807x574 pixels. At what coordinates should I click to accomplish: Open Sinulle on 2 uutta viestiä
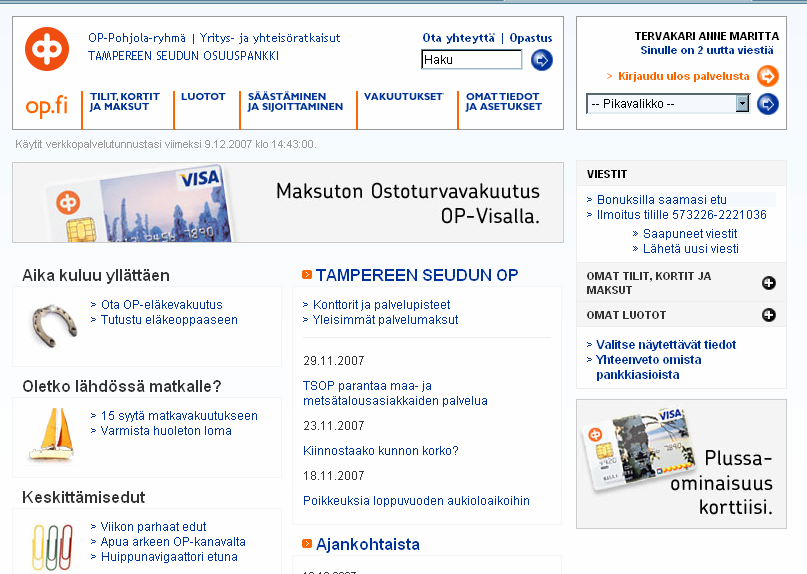tap(707, 50)
